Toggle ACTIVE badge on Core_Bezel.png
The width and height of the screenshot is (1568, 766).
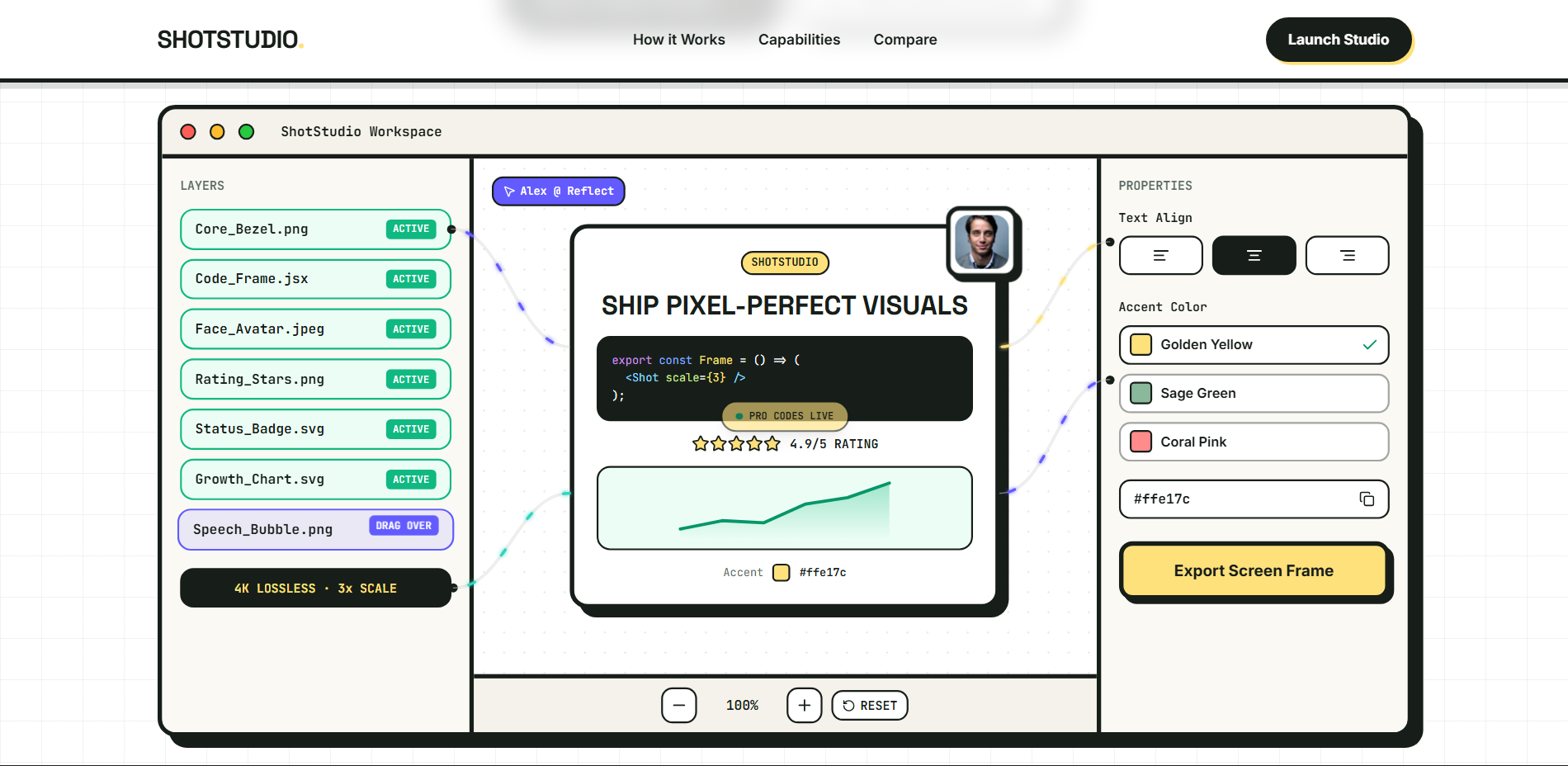[411, 229]
